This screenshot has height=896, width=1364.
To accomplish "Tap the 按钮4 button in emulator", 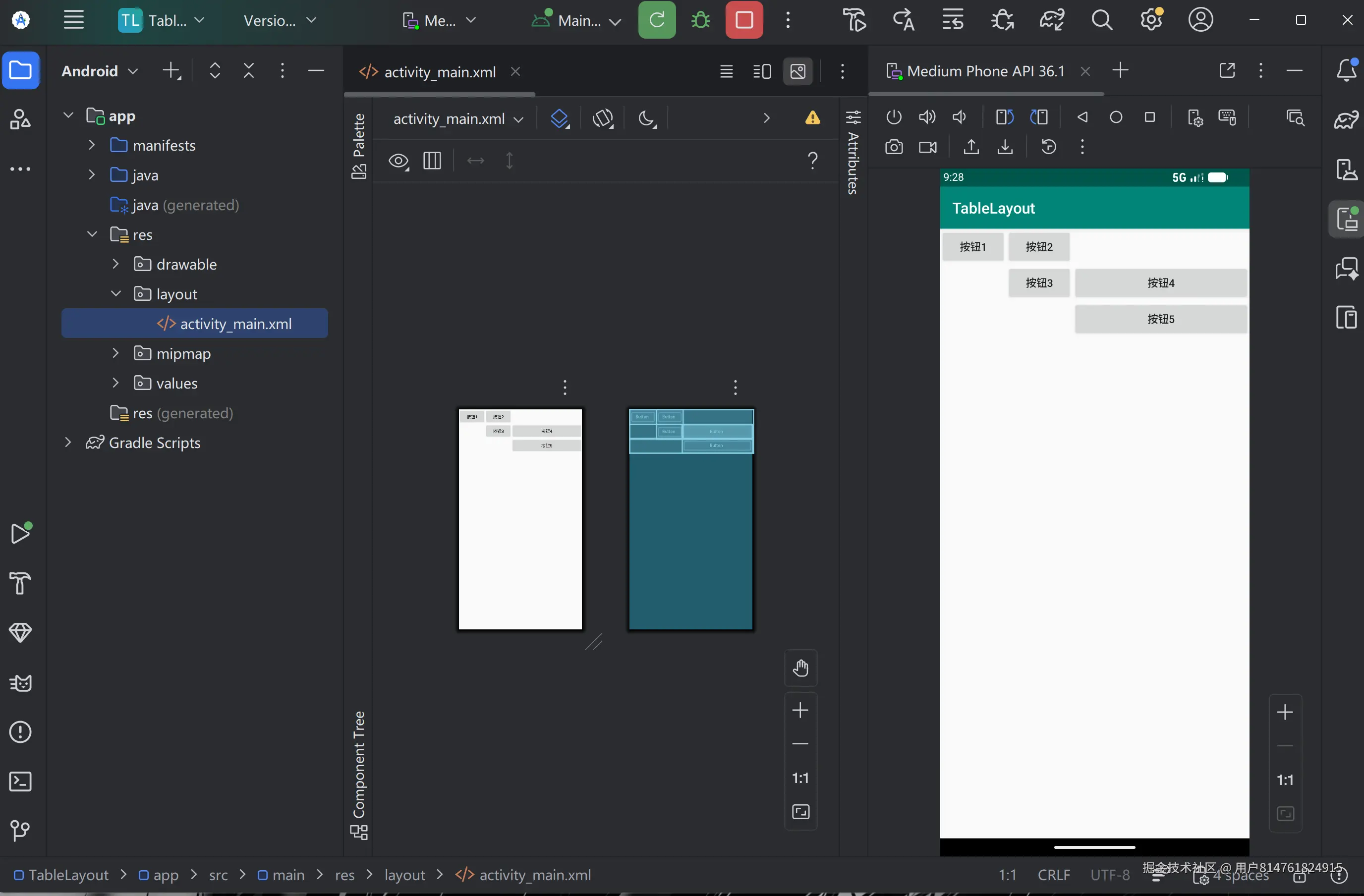I will (x=1161, y=283).
